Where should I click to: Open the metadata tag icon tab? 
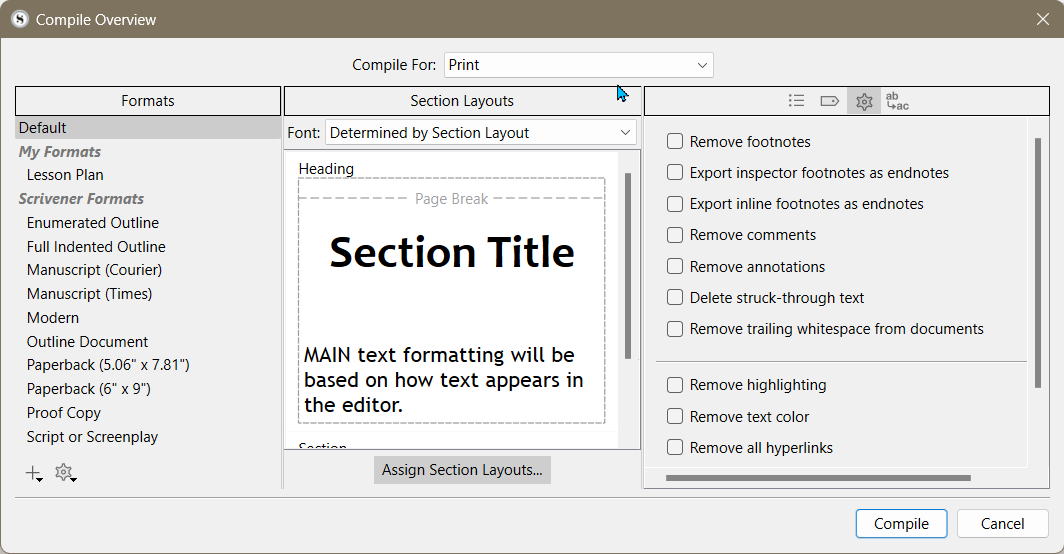click(829, 101)
